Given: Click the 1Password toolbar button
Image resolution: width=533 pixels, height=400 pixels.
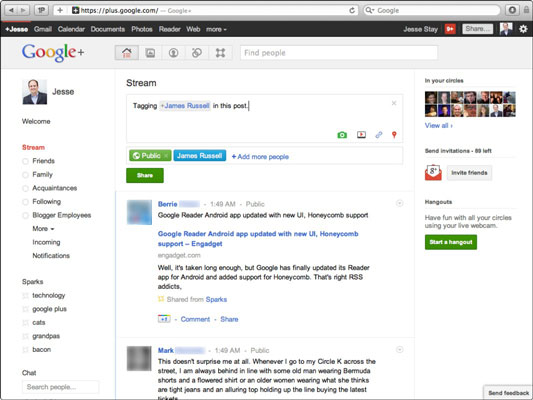Looking at the screenshot, I should pos(41,10).
